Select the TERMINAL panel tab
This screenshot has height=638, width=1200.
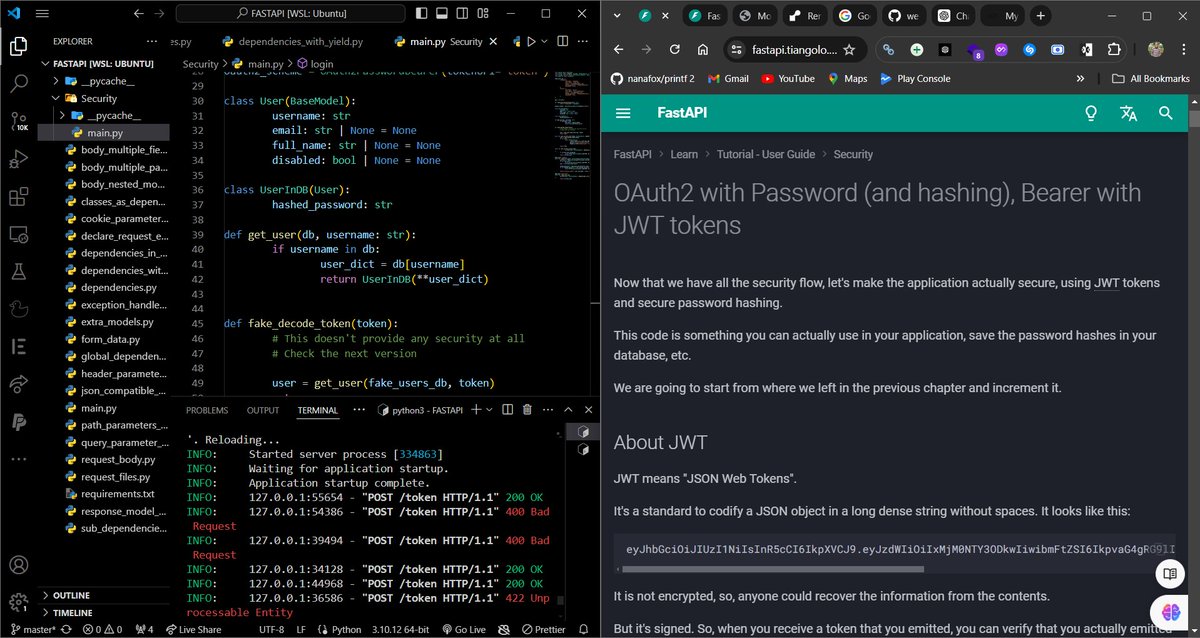tap(317, 410)
